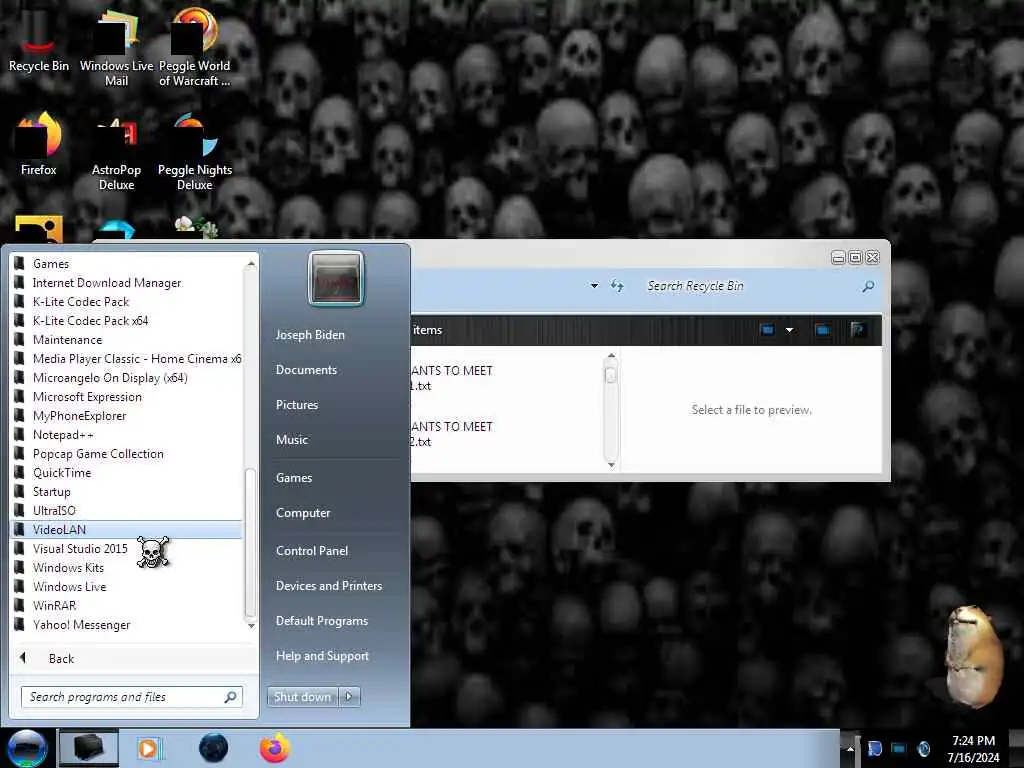Open Peggle World of Warcraft shortcut

[194, 46]
